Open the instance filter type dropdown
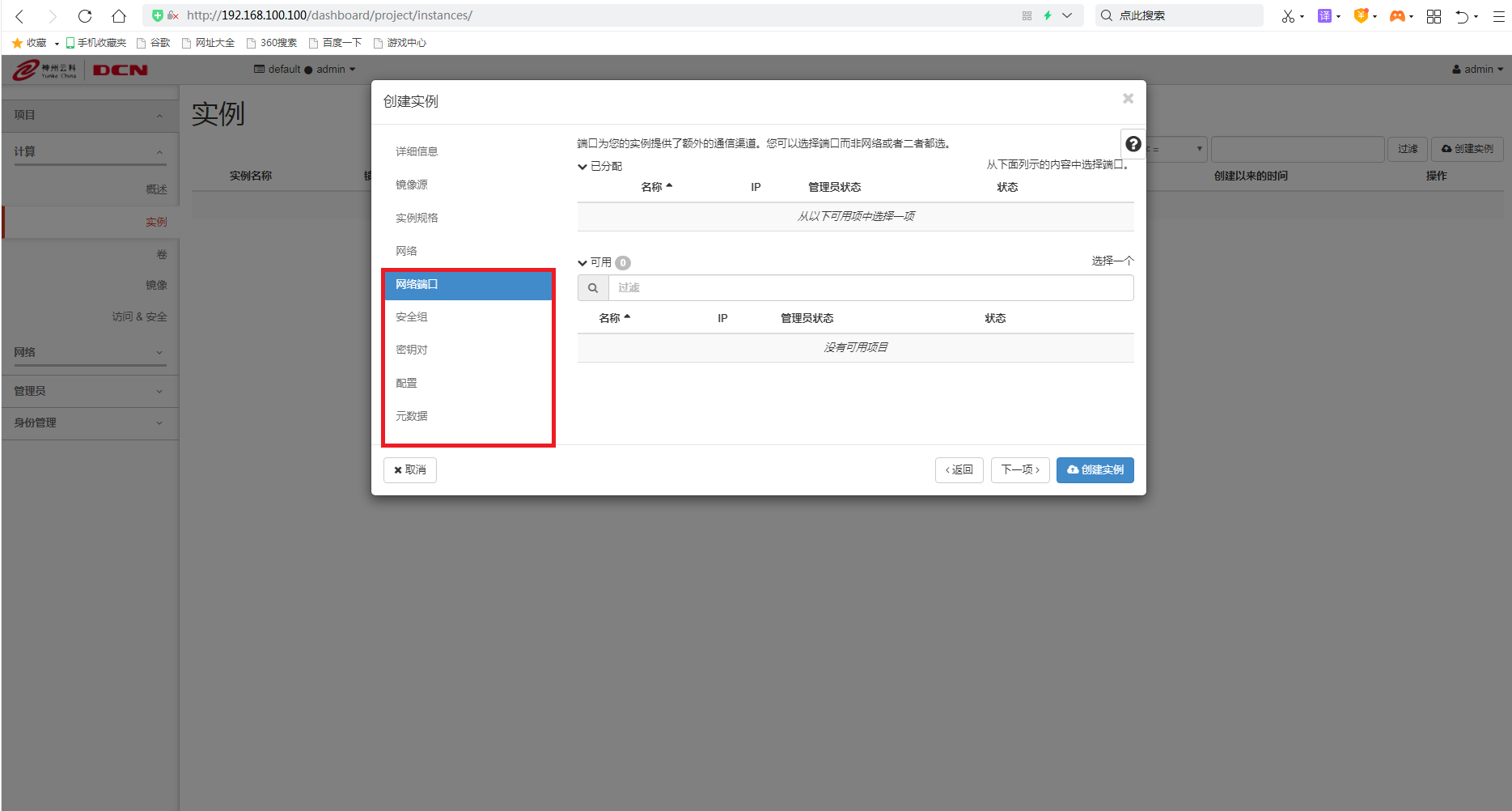This screenshot has height=811, width=1512. click(1176, 149)
